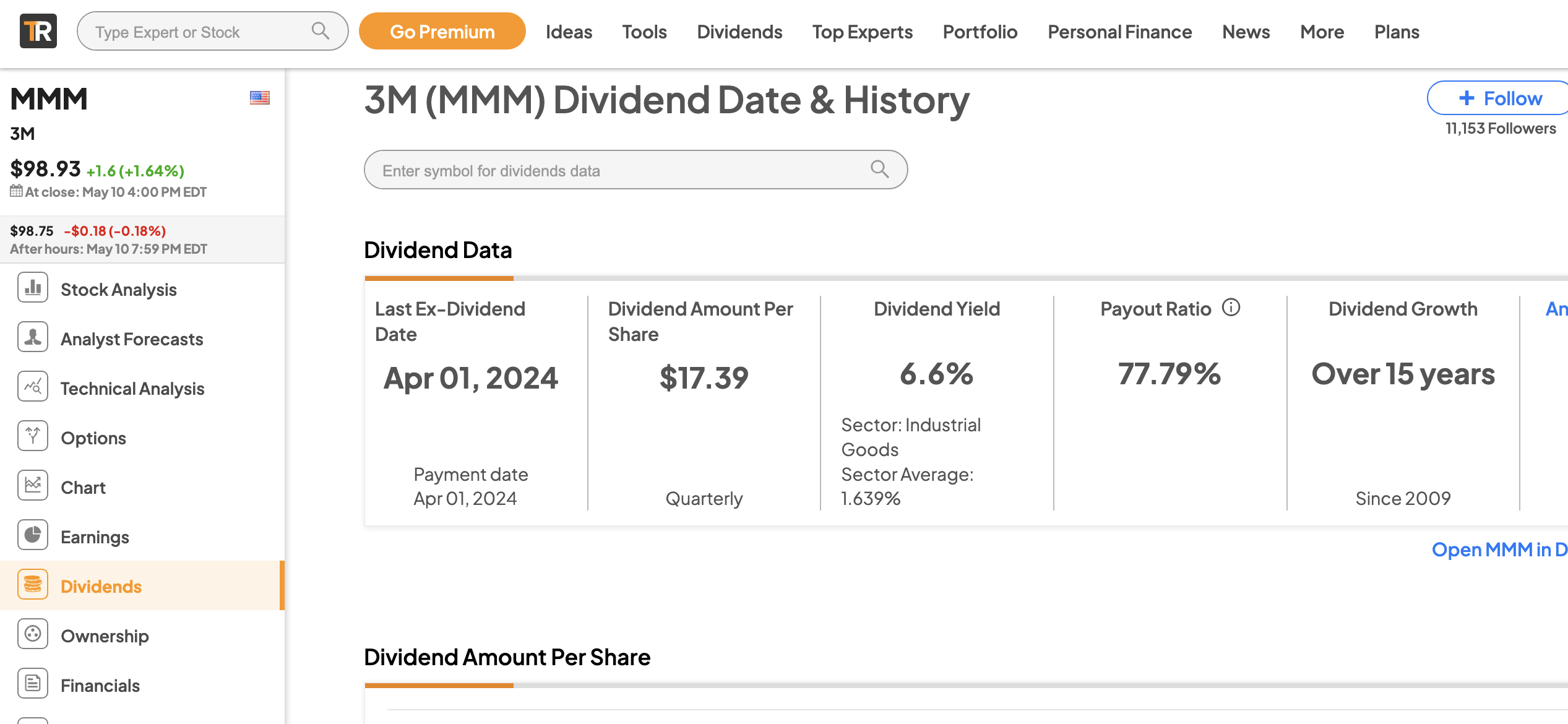
Task: Click the US flag icon beside MMM
Action: coord(260,98)
